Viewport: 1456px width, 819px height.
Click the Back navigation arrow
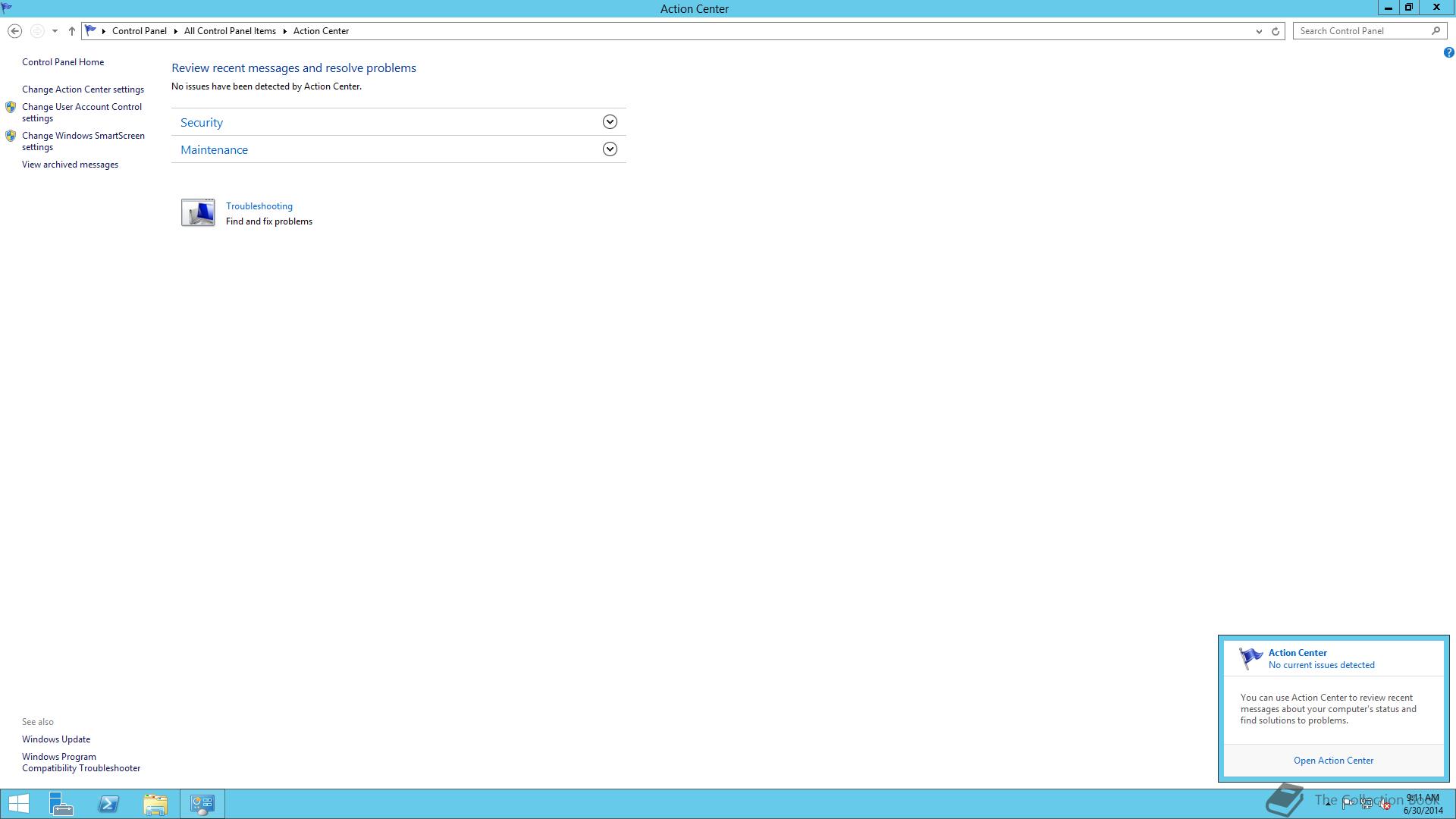pos(14,31)
